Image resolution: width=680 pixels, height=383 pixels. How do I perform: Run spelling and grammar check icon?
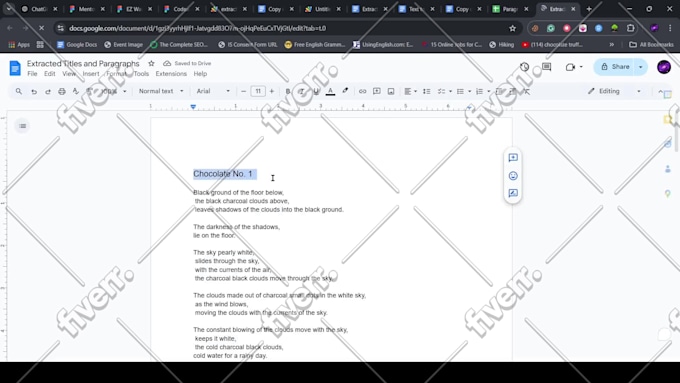76,91
